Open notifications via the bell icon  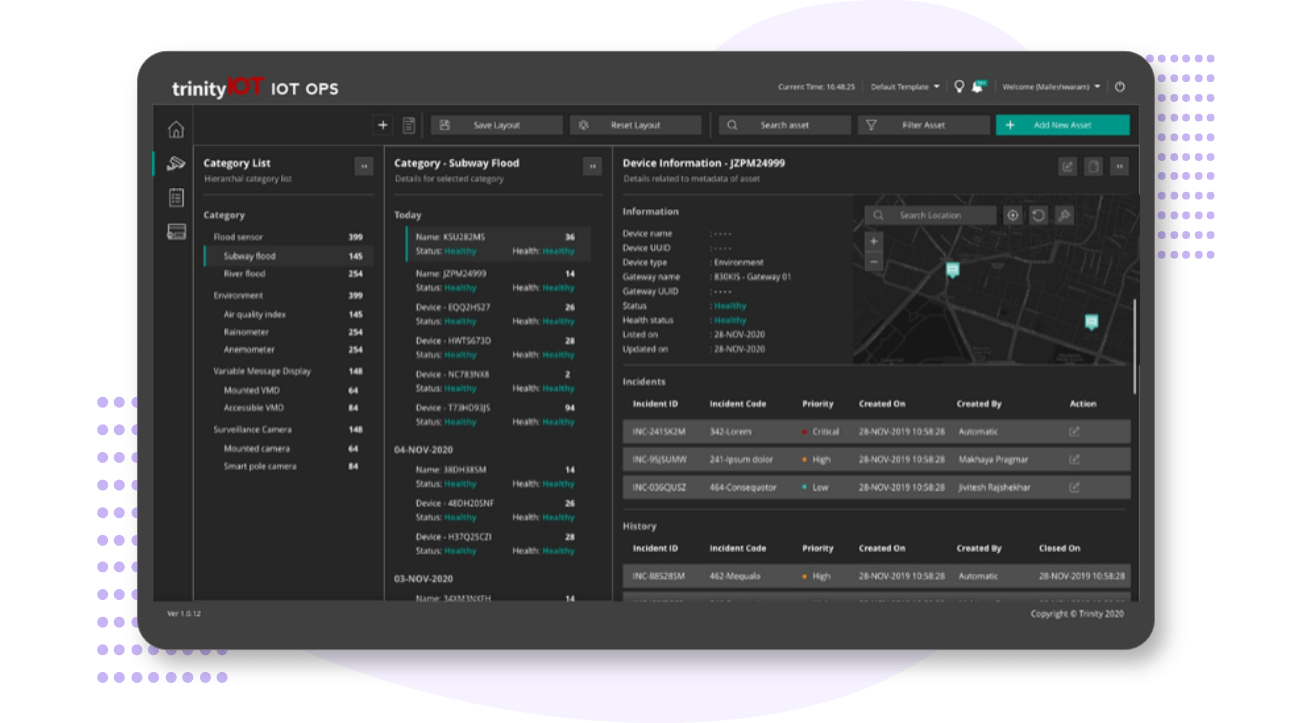[x=978, y=86]
